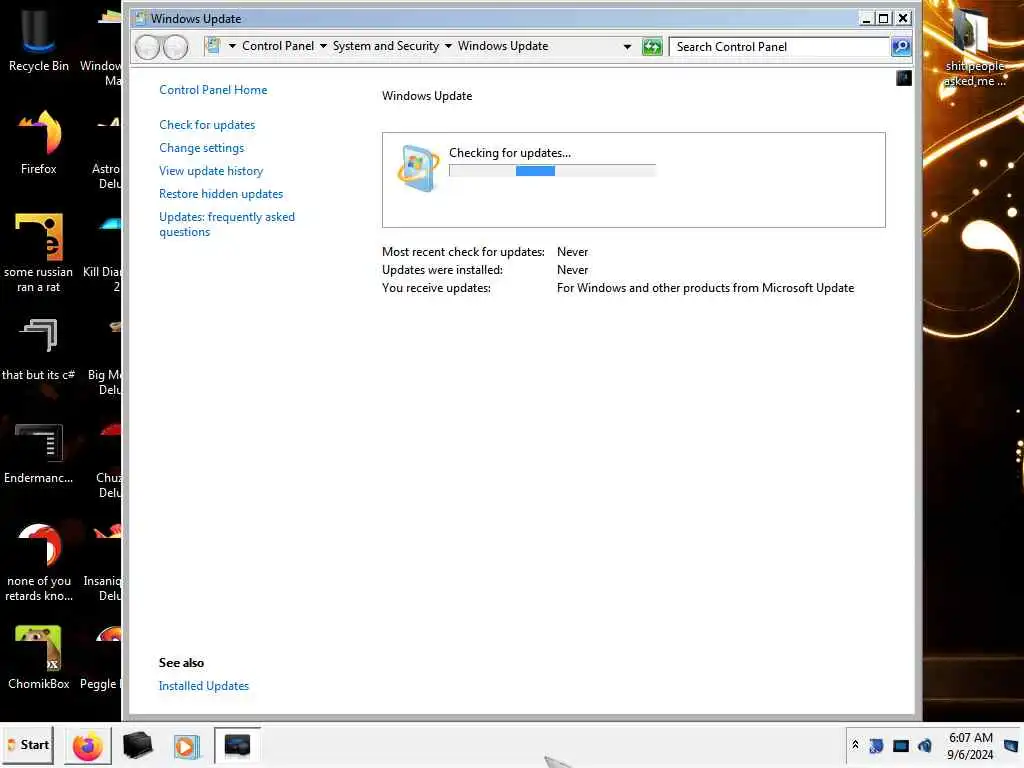
Task: Open Control Panel Home link
Action: point(213,90)
